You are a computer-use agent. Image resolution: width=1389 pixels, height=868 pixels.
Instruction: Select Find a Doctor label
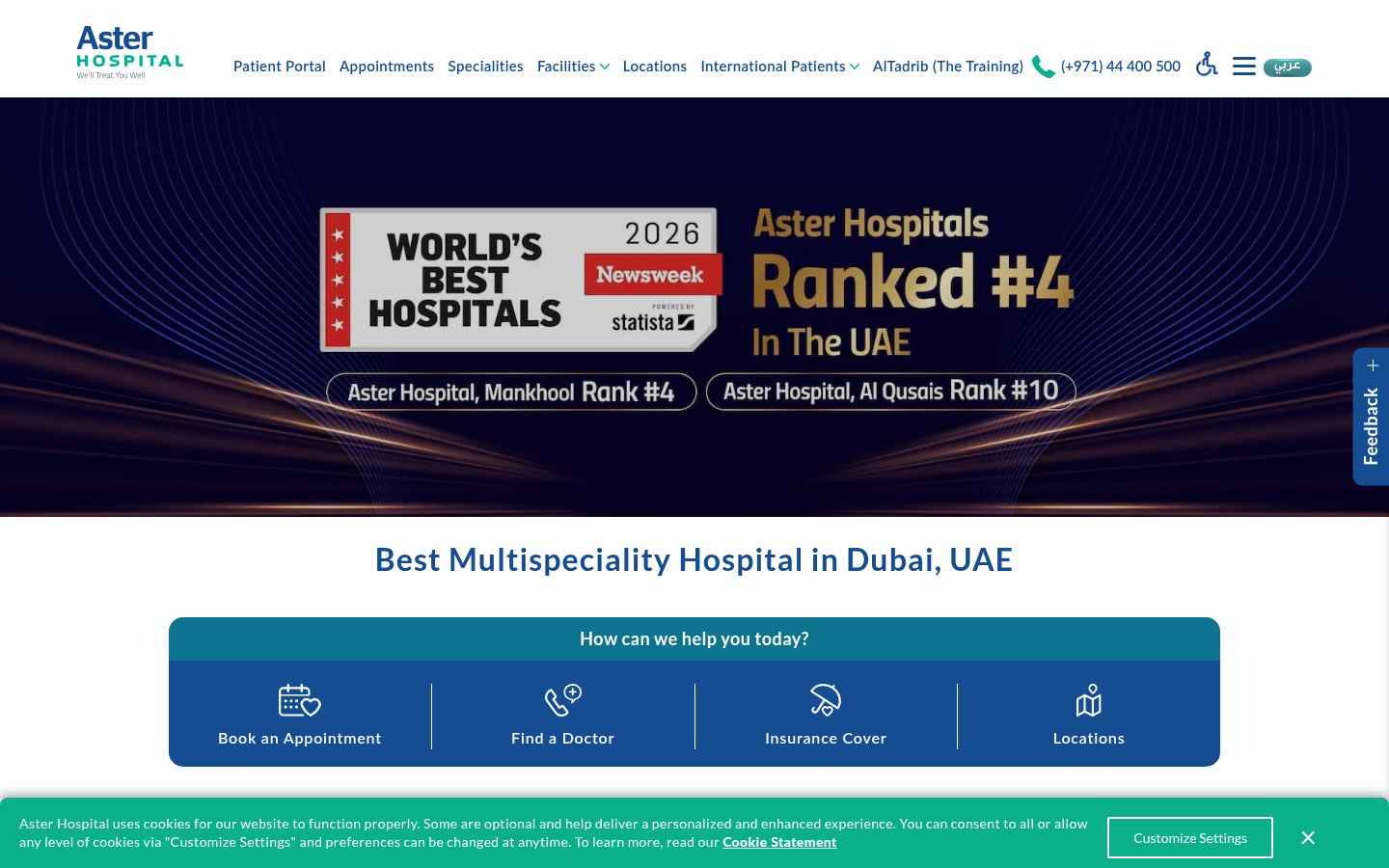562,738
